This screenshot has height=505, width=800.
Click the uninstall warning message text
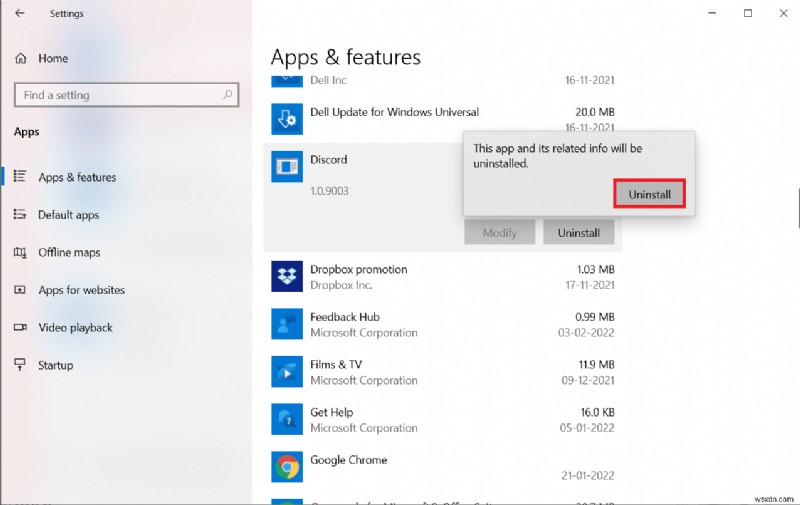pos(558,156)
